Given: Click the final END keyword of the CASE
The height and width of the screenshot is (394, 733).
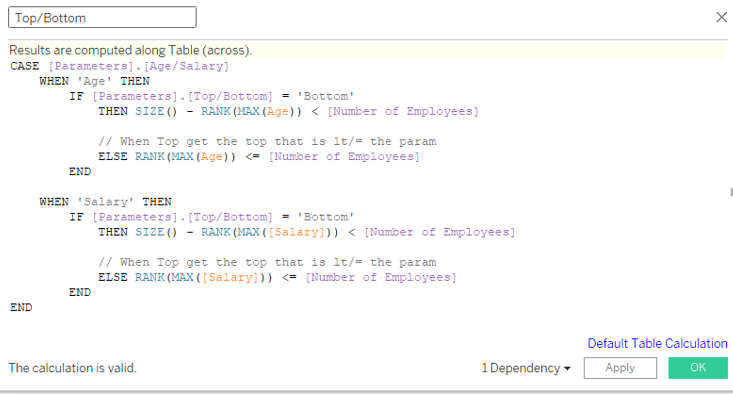Looking at the screenshot, I should [x=21, y=308].
